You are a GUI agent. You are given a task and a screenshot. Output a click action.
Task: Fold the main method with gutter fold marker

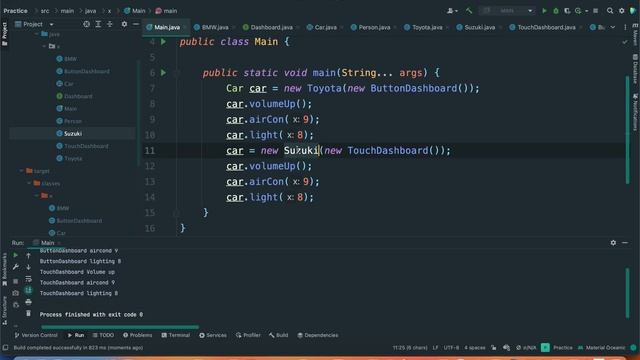click(176, 73)
